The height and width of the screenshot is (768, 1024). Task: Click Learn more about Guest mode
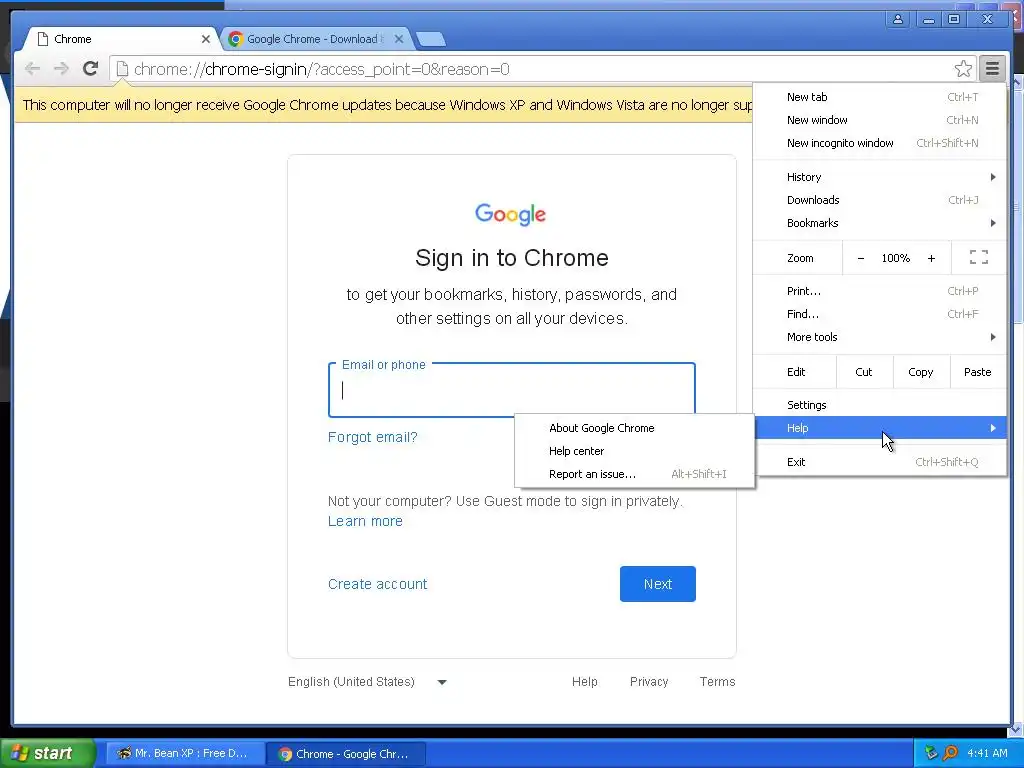(x=365, y=521)
